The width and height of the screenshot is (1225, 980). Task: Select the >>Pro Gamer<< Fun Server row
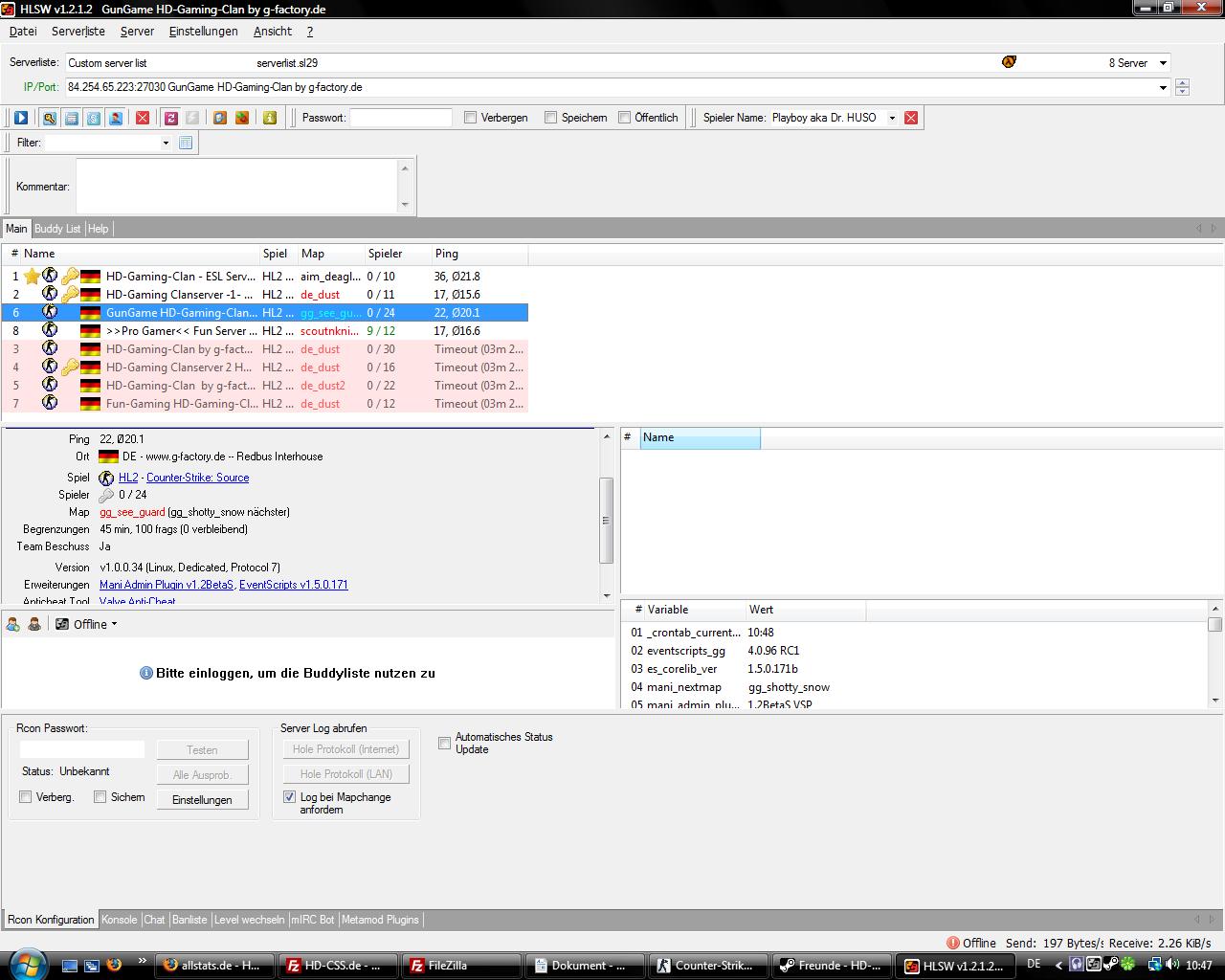pos(265,331)
